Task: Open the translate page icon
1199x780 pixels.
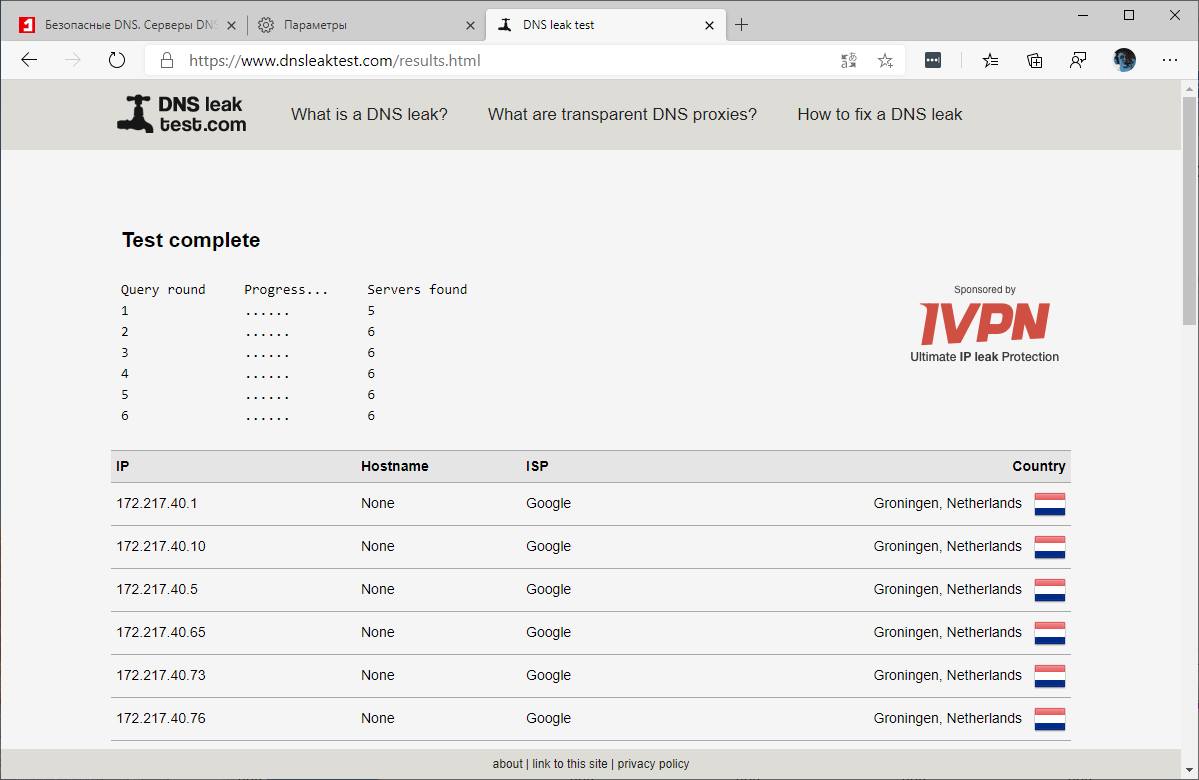Action: tap(849, 60)
